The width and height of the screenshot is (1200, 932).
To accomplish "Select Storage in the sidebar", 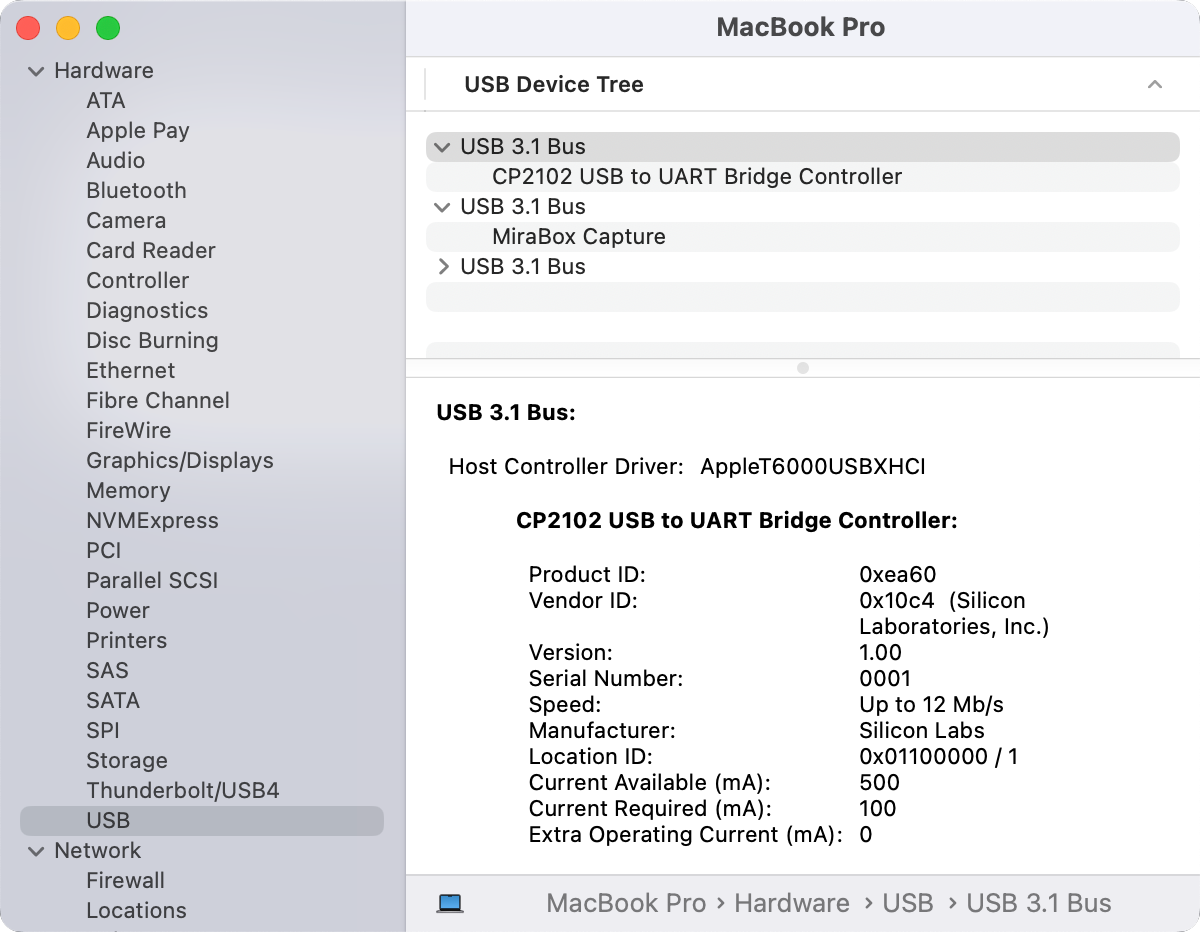I will pyautogui.click(x=126, y=761).
